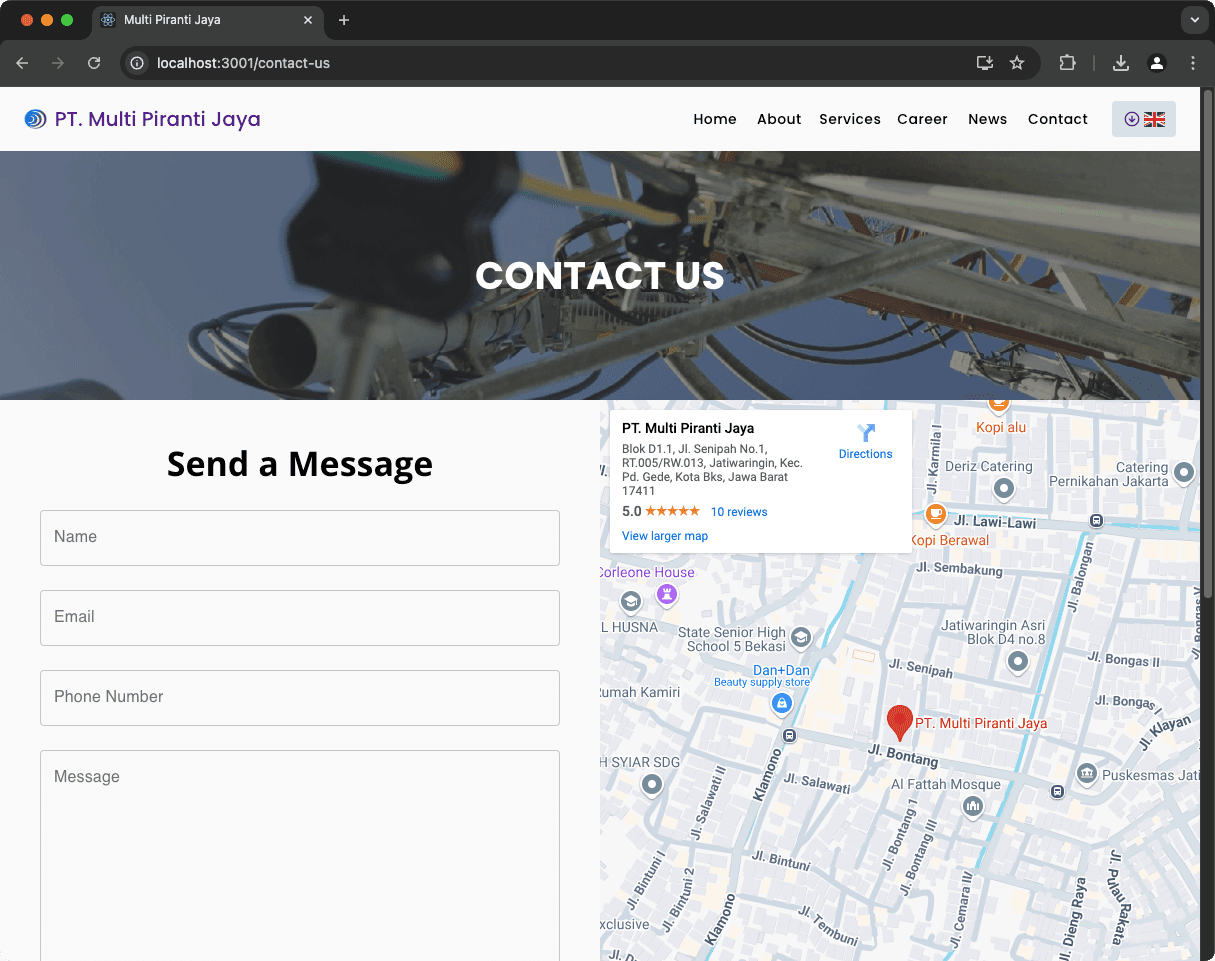Click the bus stop icon on Jl. Lawi-Lawi
This screenshot has height=961, width=1215.
coord(1096,520)
